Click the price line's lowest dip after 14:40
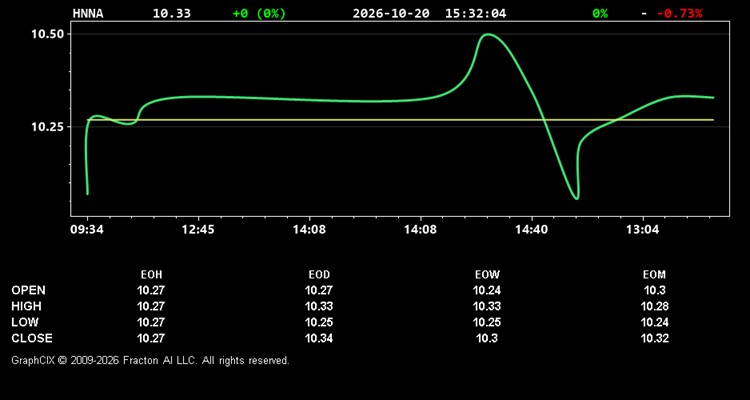 [x=577, y=198]
